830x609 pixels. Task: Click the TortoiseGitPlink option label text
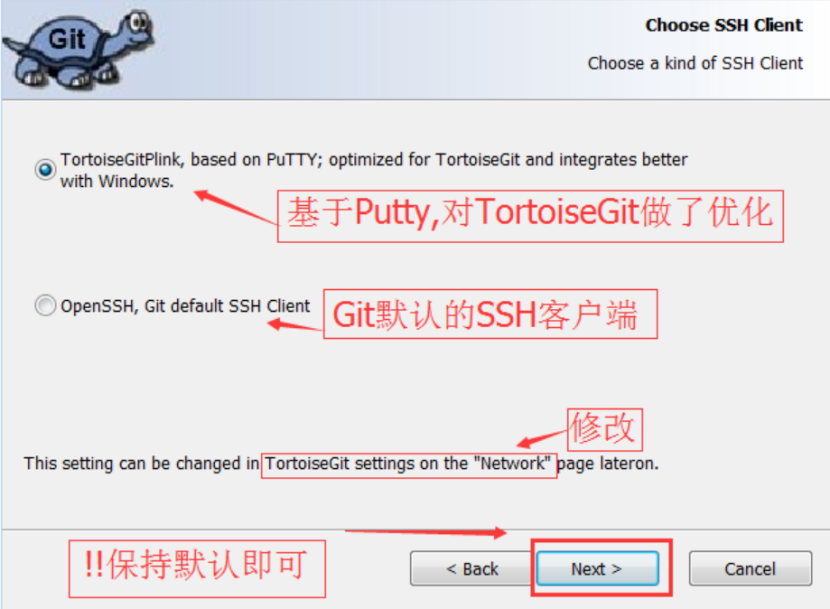[x=374, y=170]
